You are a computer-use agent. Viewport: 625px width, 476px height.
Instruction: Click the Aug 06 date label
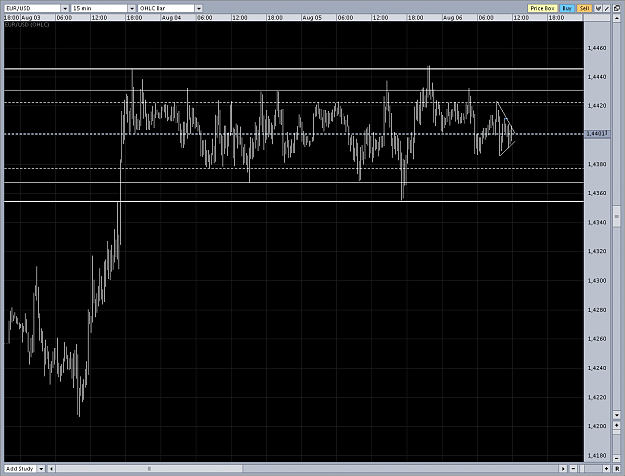(x=452, y=18)
